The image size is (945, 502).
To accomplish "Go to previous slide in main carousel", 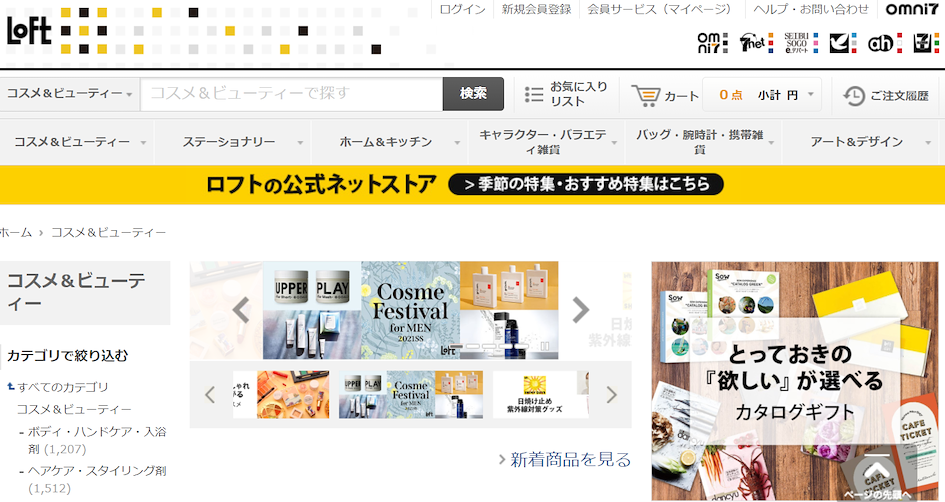I will coord(241,310).
